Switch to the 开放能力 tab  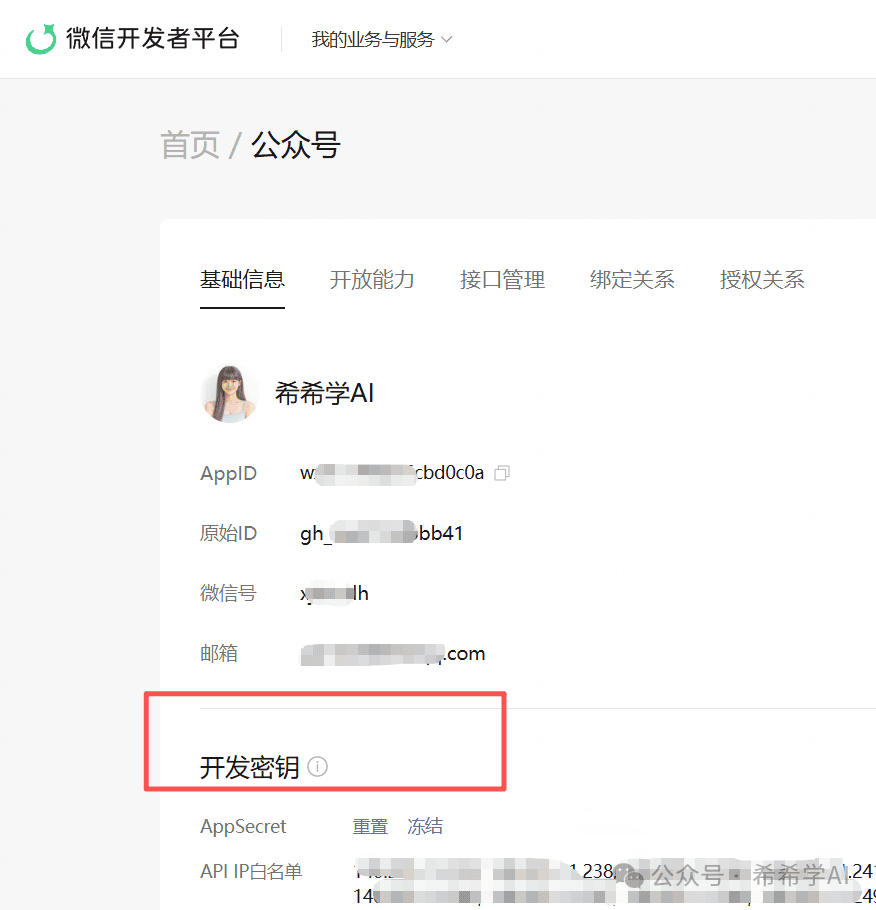372,280
